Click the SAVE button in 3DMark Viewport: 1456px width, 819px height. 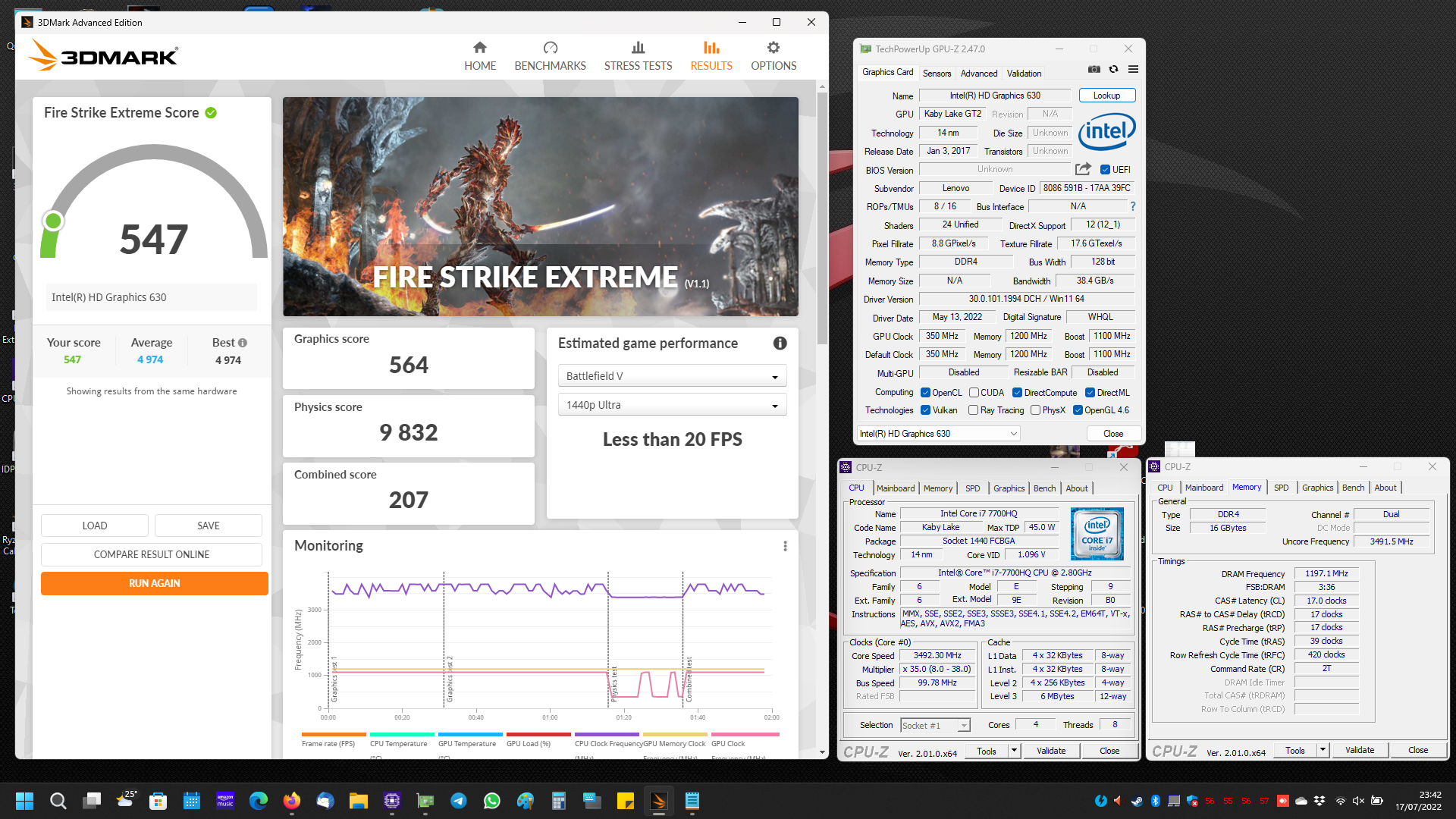point(209,526)
